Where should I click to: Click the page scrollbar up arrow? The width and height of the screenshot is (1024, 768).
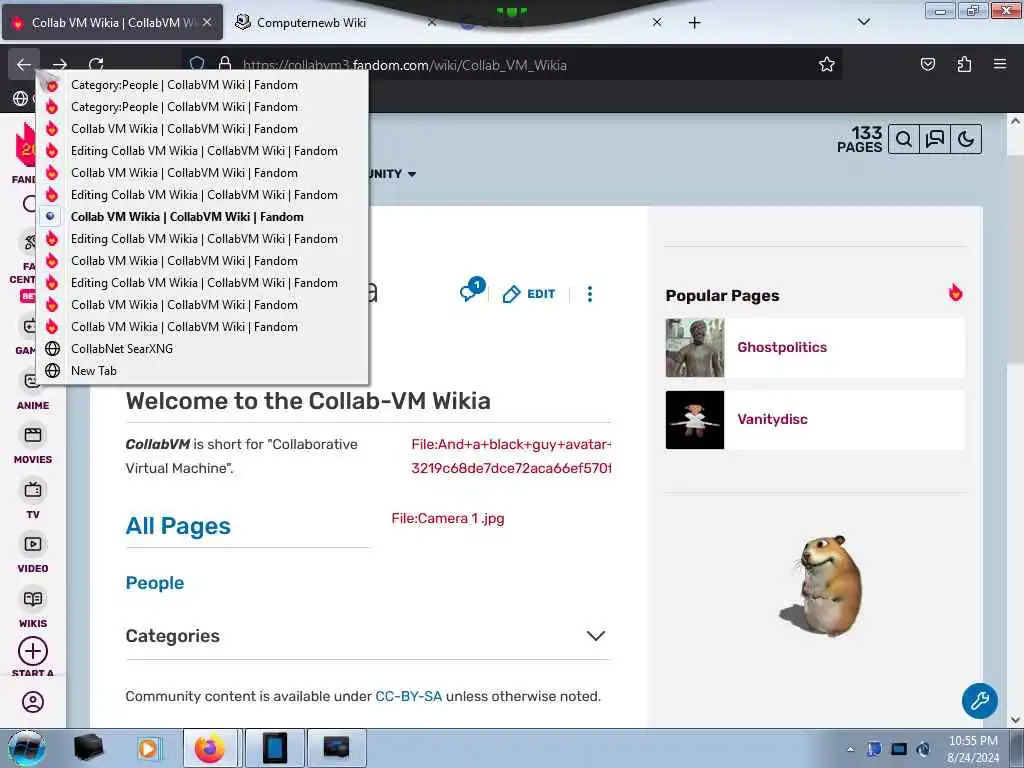point(1016,121)
